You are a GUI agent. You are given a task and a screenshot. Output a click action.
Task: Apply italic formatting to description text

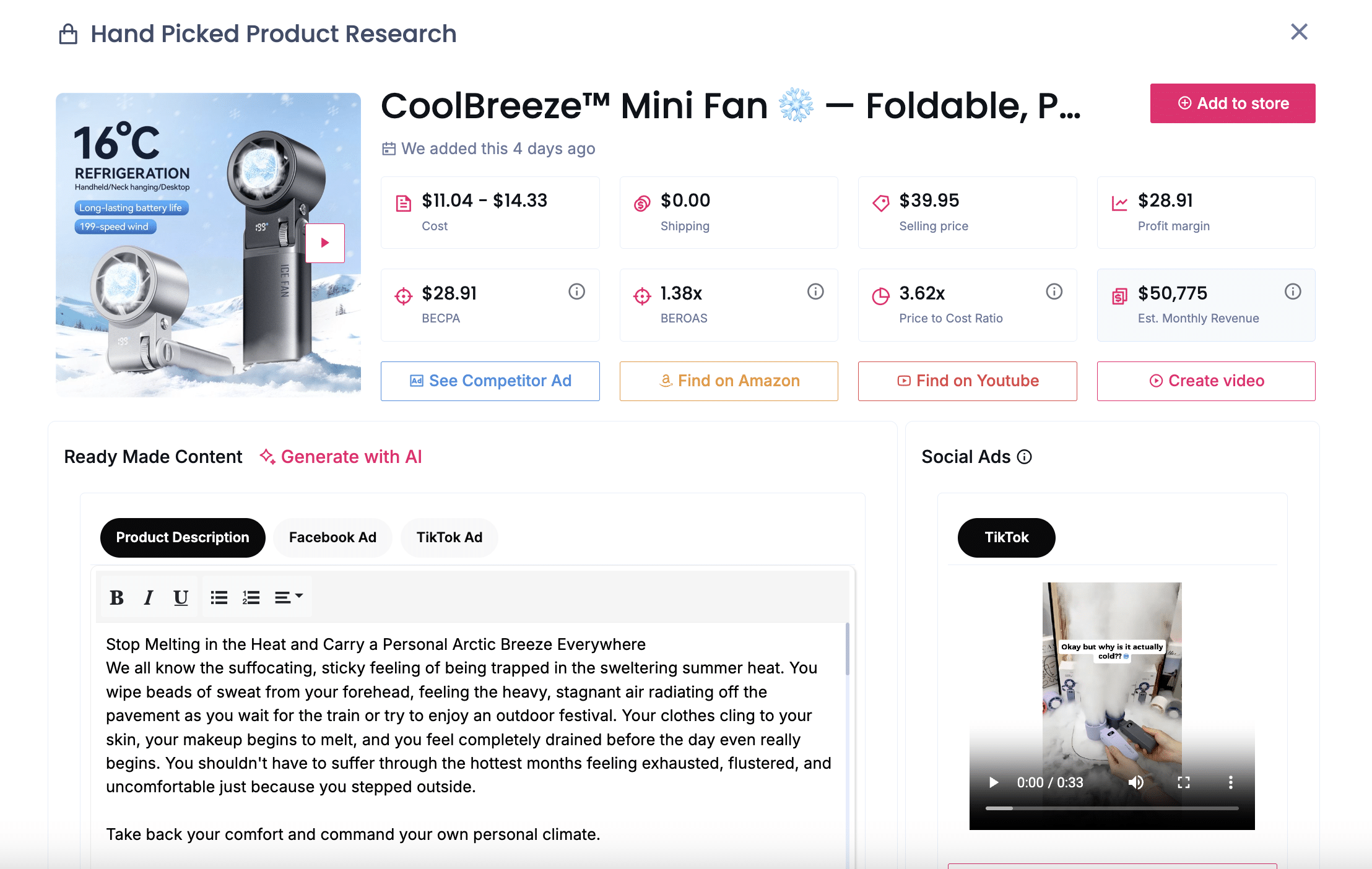pyautogui.click(x=149, y=596)
